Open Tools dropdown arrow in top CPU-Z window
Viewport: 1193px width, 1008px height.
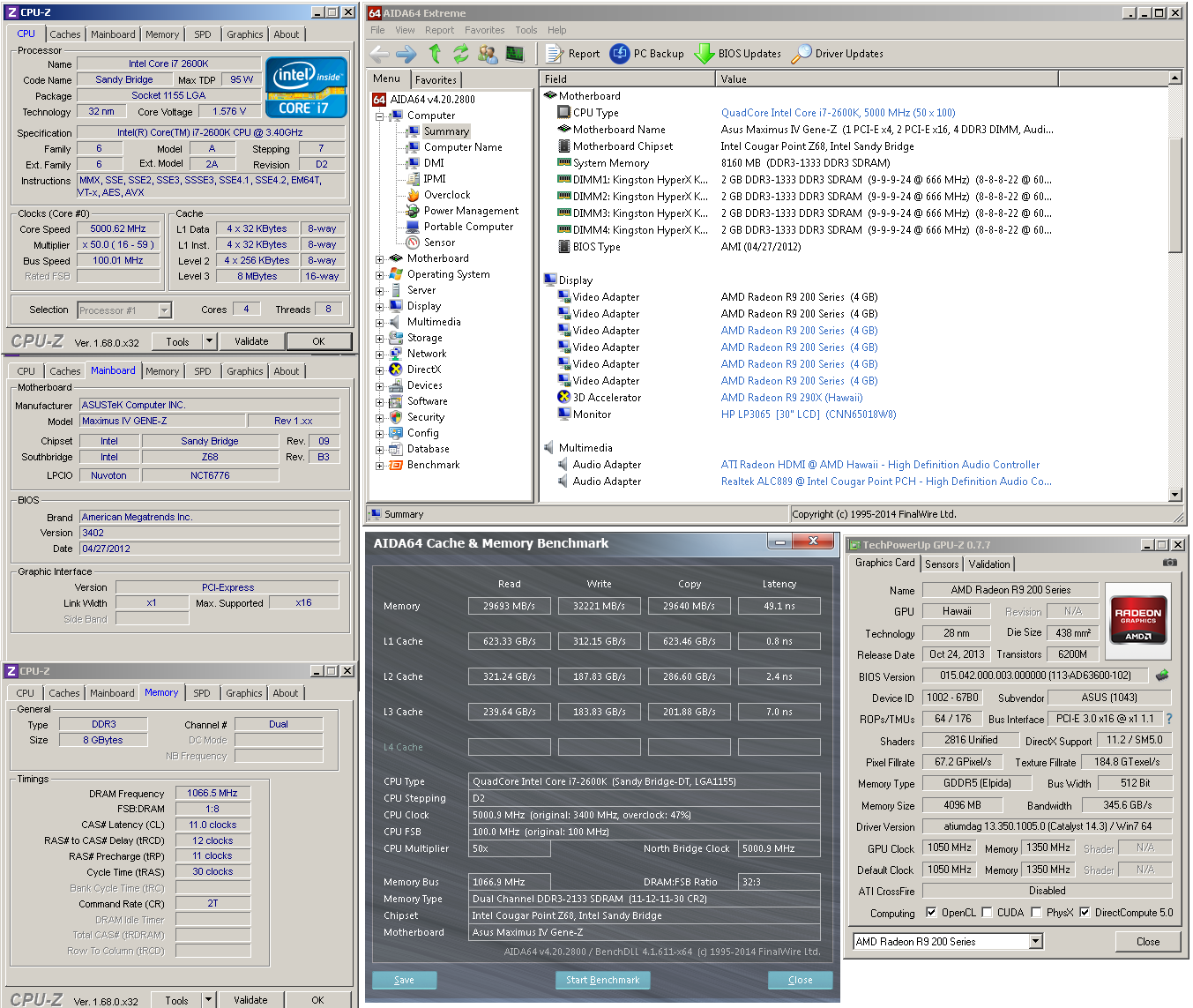click(209, 341)
